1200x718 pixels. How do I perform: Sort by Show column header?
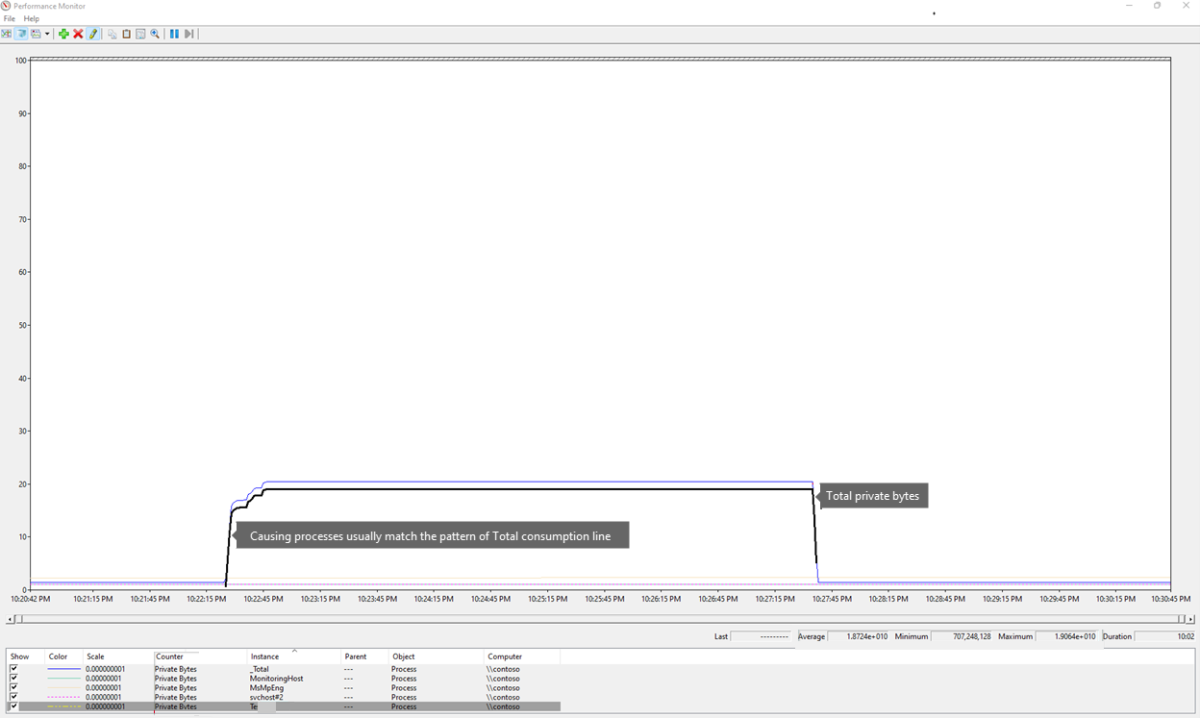pos(26,657)
